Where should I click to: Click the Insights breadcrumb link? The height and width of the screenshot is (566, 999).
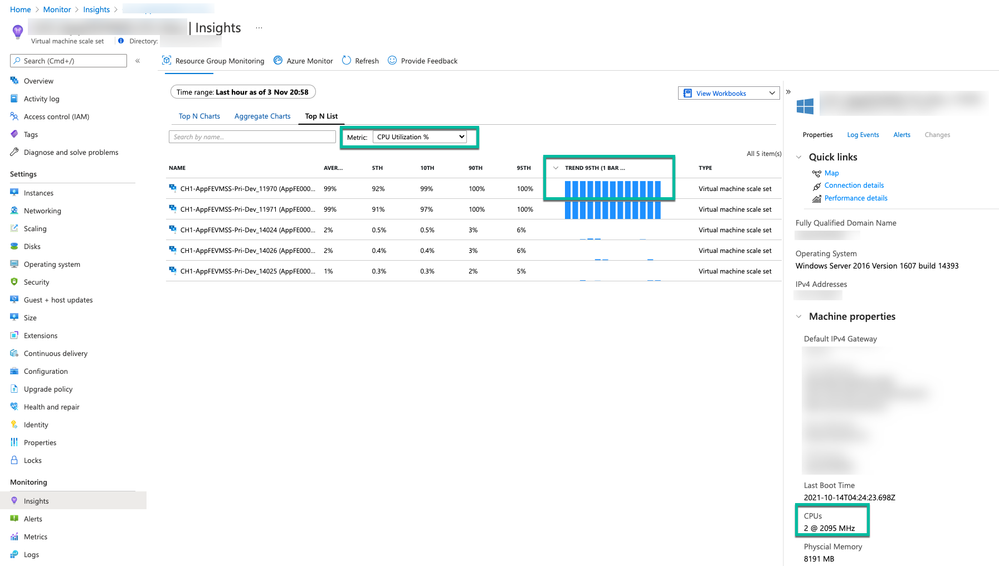pyautogui.click(x=96, y=10)
